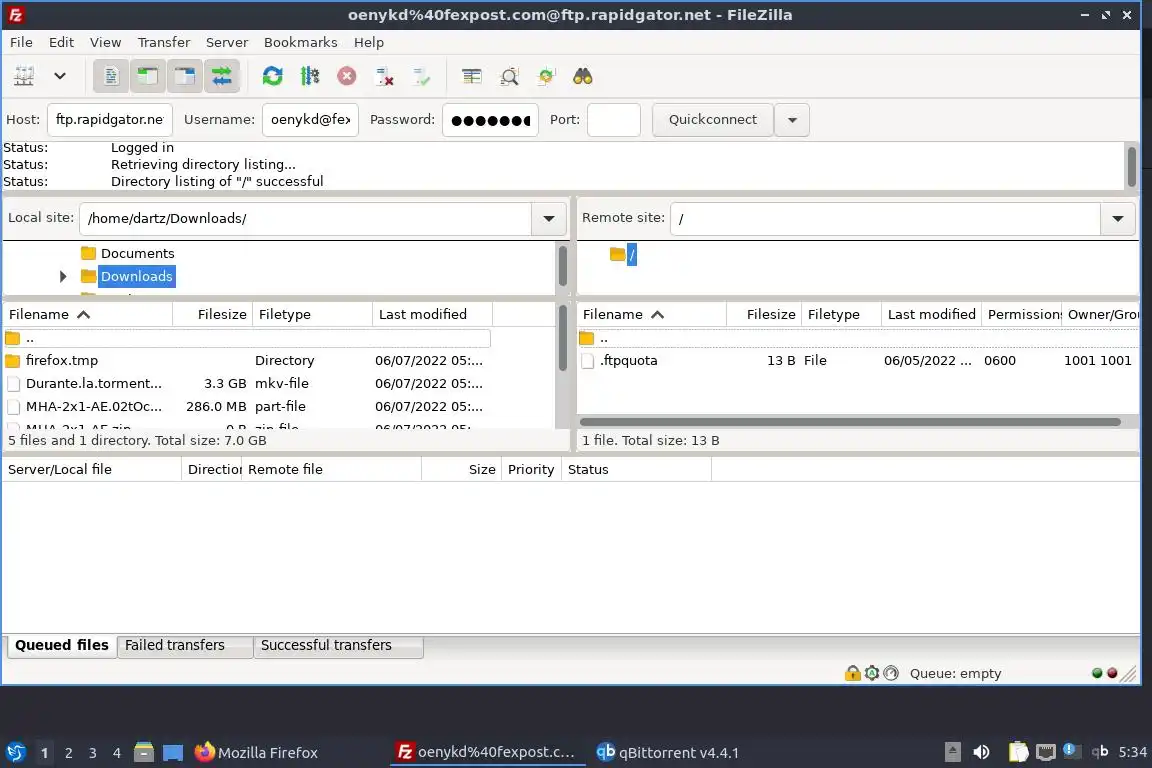
Task: Open the File menu
Action: (x=21, y=43)
